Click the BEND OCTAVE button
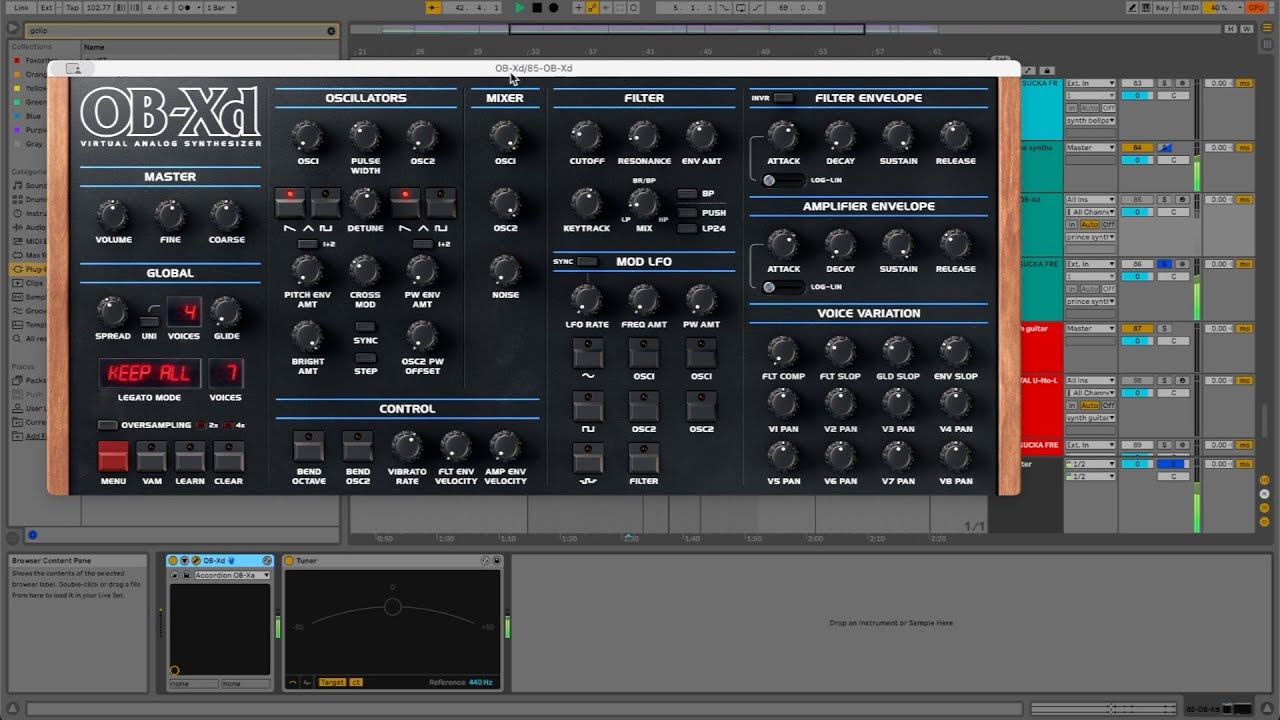1280x720 pixels. (309, 447)
